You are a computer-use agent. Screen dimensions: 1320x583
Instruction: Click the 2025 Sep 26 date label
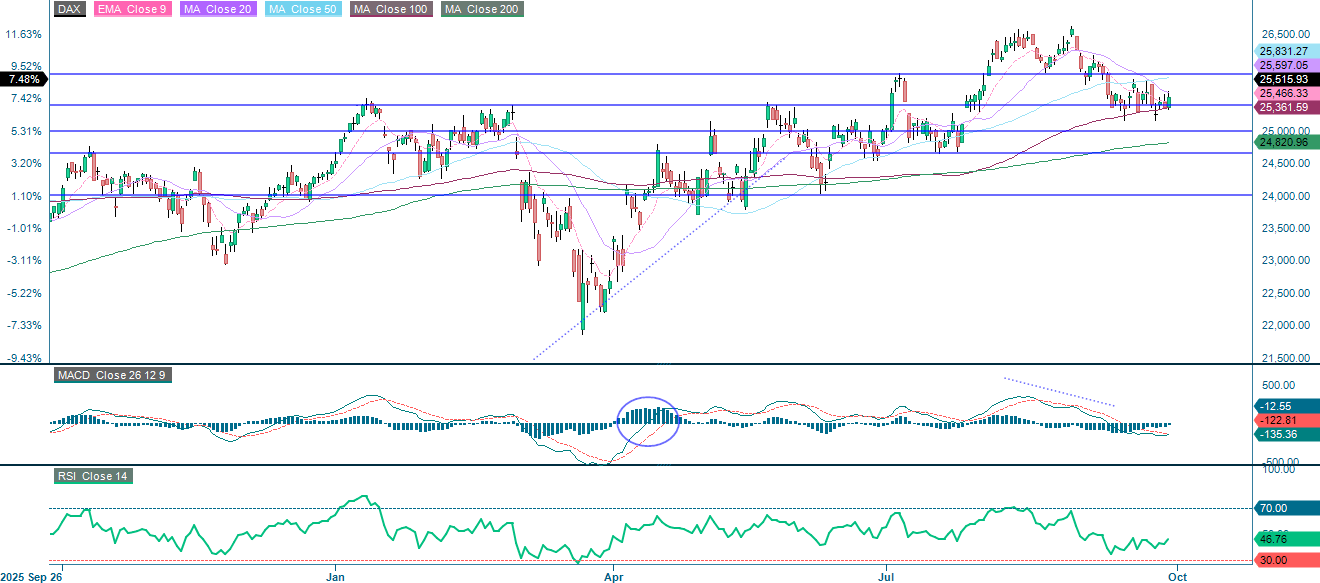coord(32,576)
